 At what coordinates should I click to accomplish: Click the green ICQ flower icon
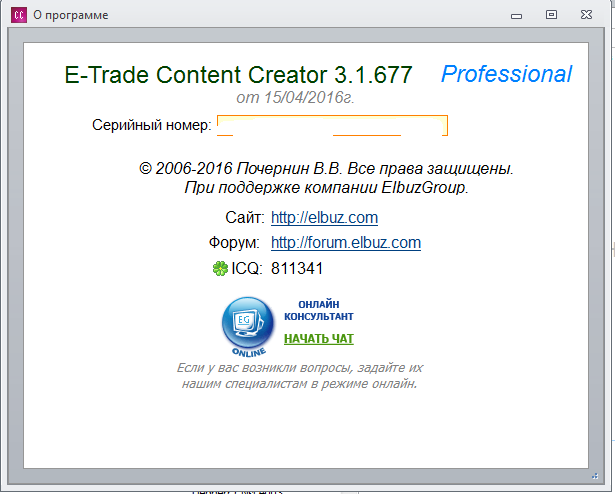pyautogui.click(x=220, y=269)
